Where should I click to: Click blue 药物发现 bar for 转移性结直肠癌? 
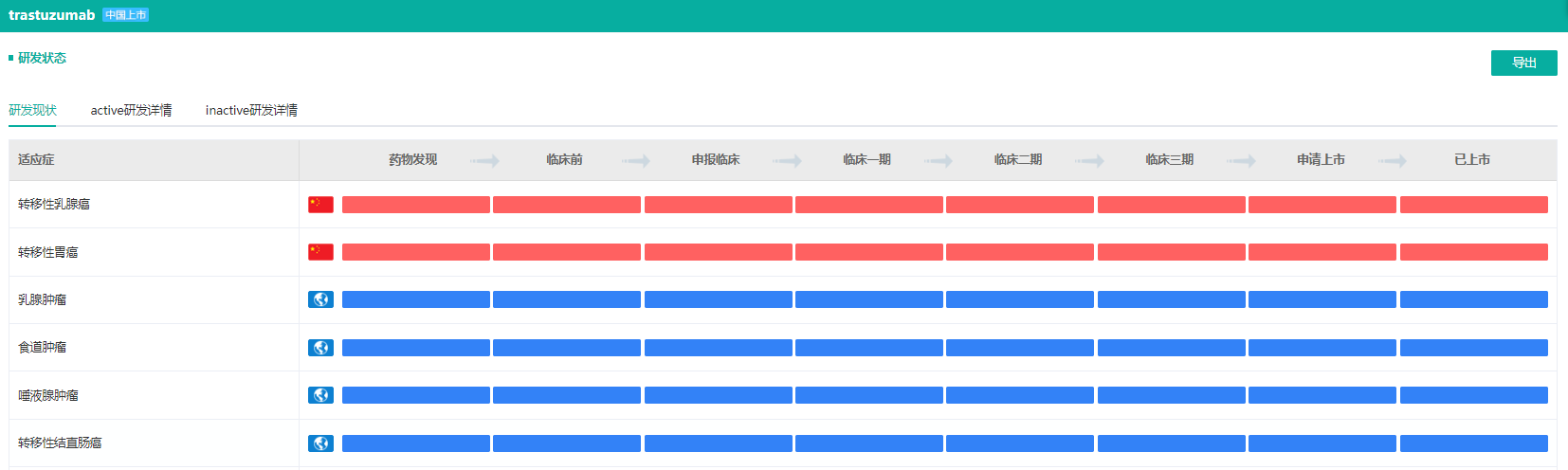[x=415, y=443]
